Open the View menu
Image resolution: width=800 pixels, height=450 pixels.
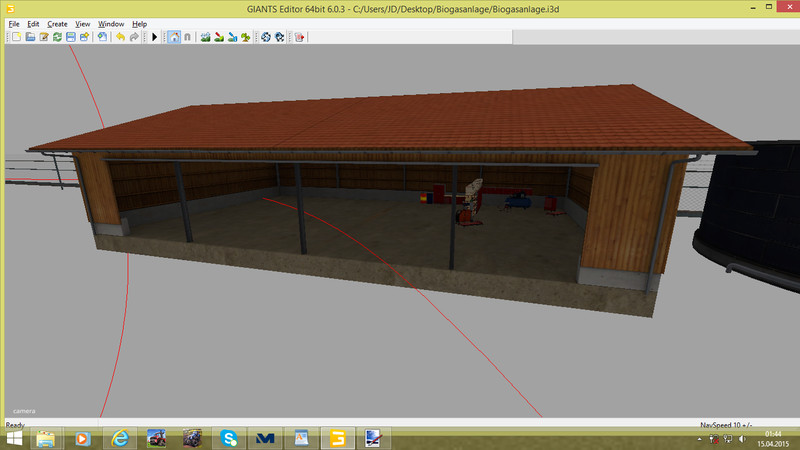(x=83, y=23)
